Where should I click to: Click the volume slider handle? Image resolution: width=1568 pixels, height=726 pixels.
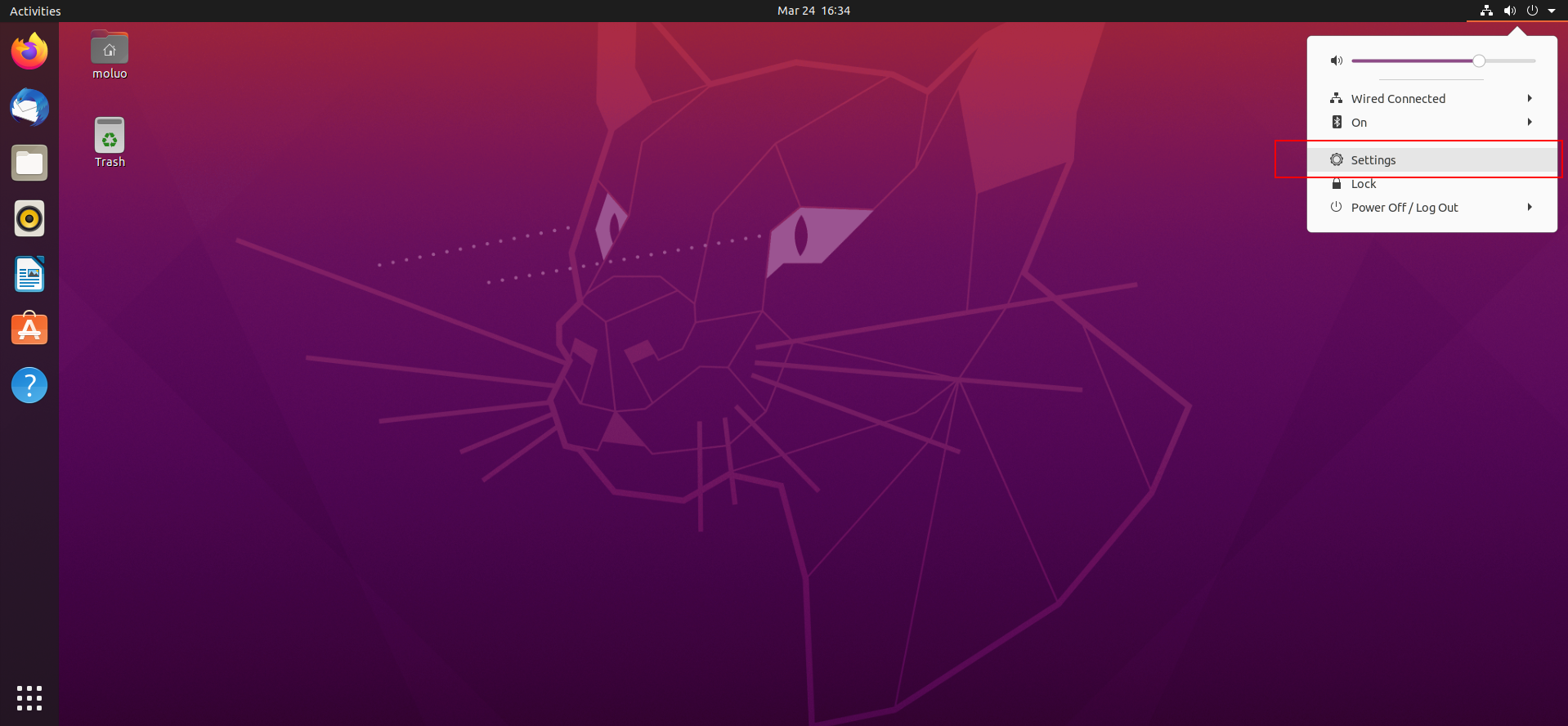coord(1479,60)
